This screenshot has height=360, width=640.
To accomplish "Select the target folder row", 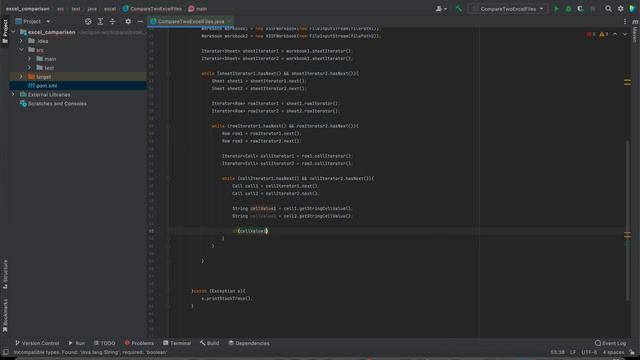I will click(x=78, y=77).
